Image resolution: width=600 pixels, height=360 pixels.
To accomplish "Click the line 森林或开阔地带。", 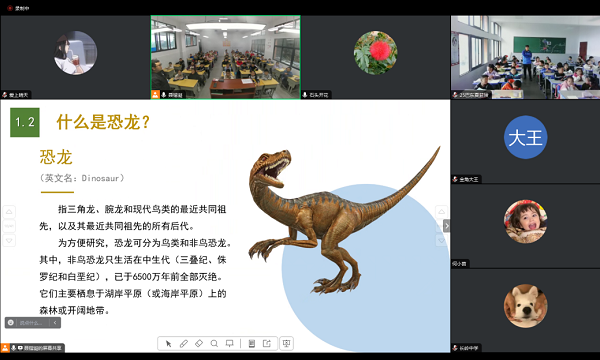I will [x=75, y=310].
